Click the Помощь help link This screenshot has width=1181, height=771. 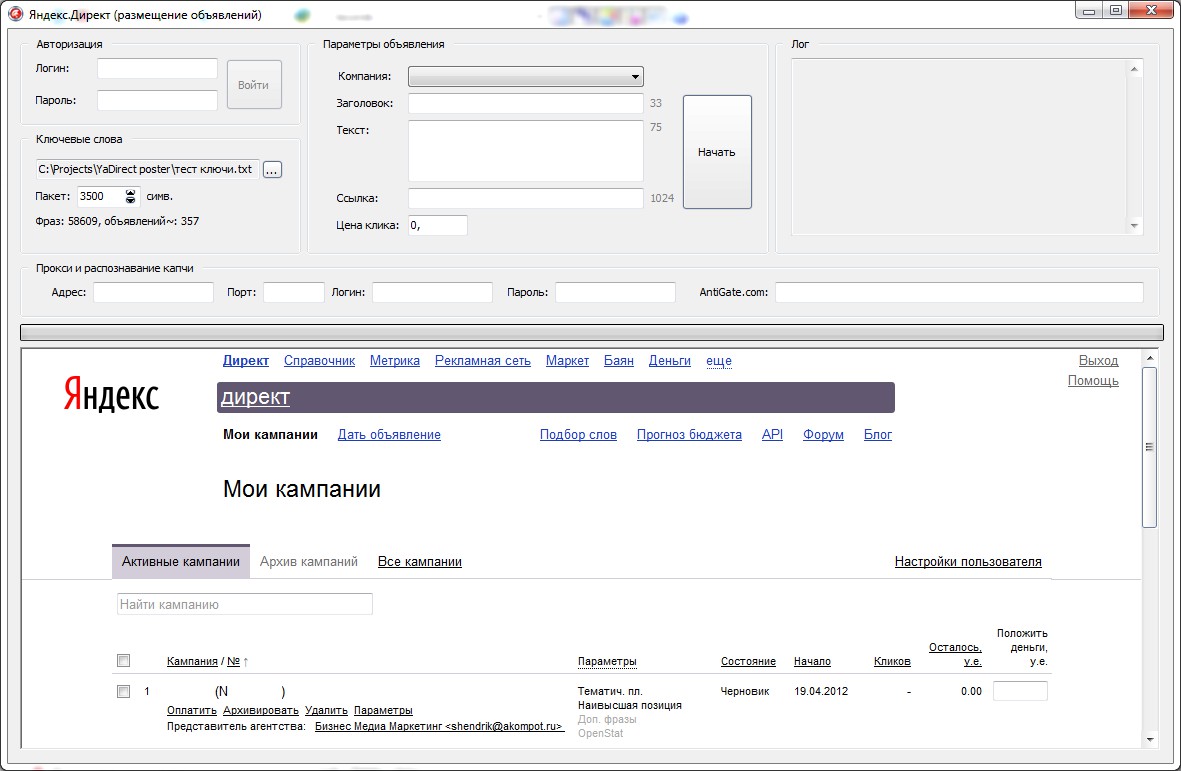1093,381
